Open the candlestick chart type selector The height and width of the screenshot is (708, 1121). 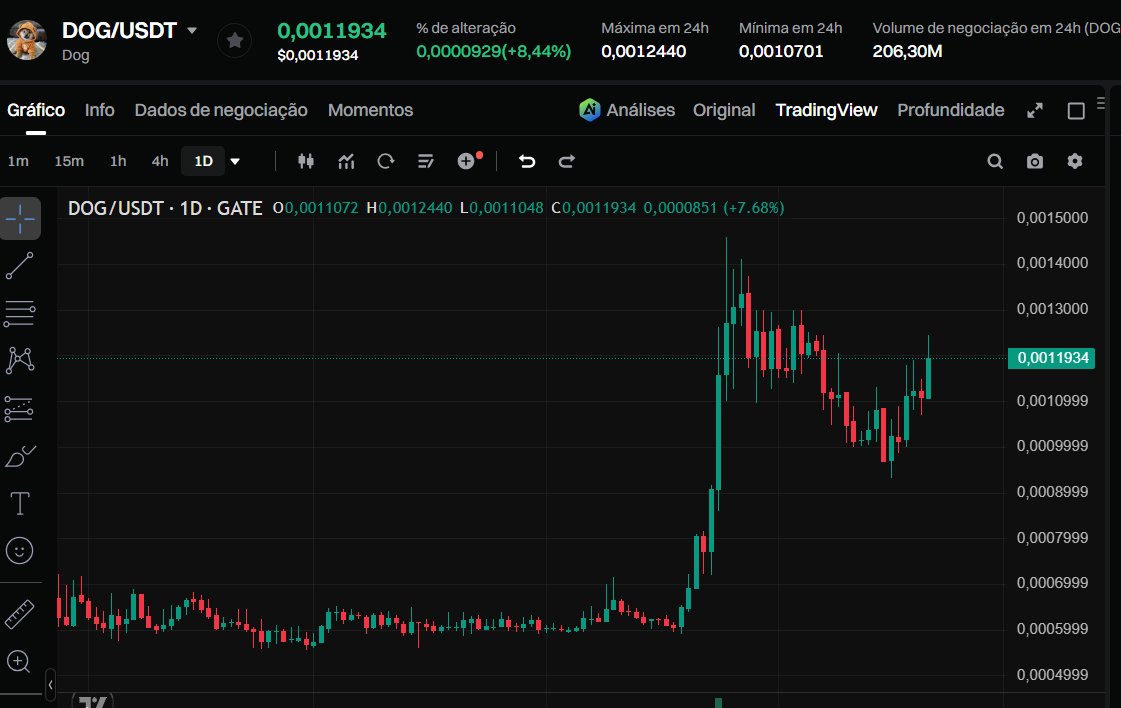pos(306,162)
